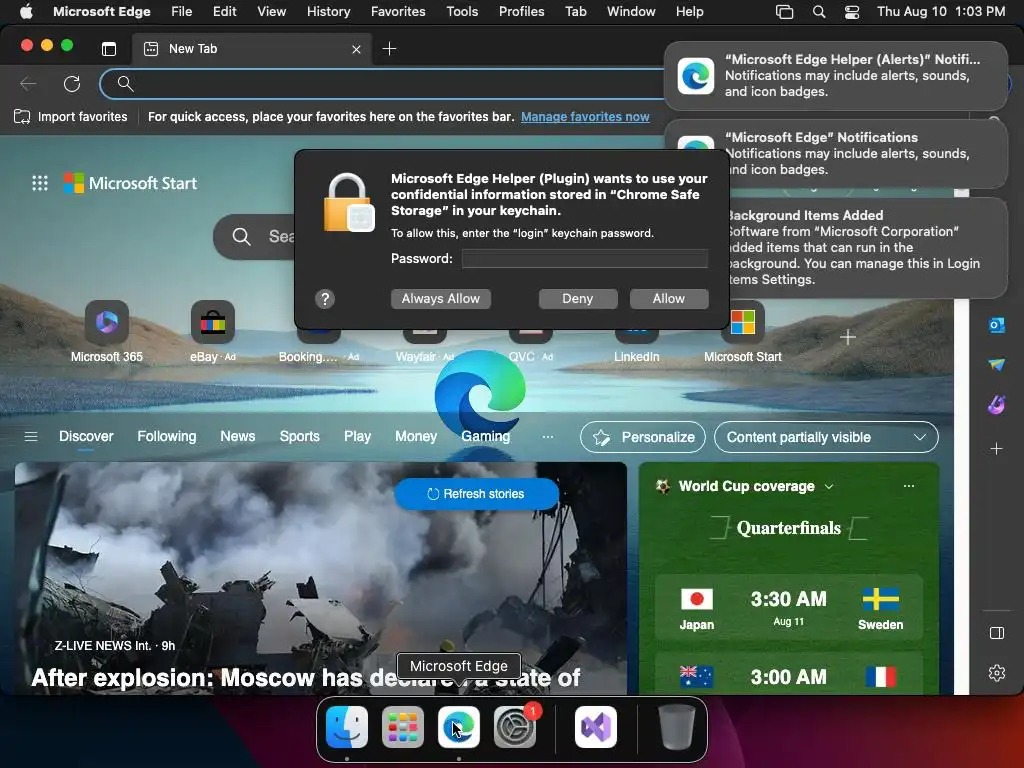Click the Import favorites icon
The image size is (1024, 768).
(22, 117)
